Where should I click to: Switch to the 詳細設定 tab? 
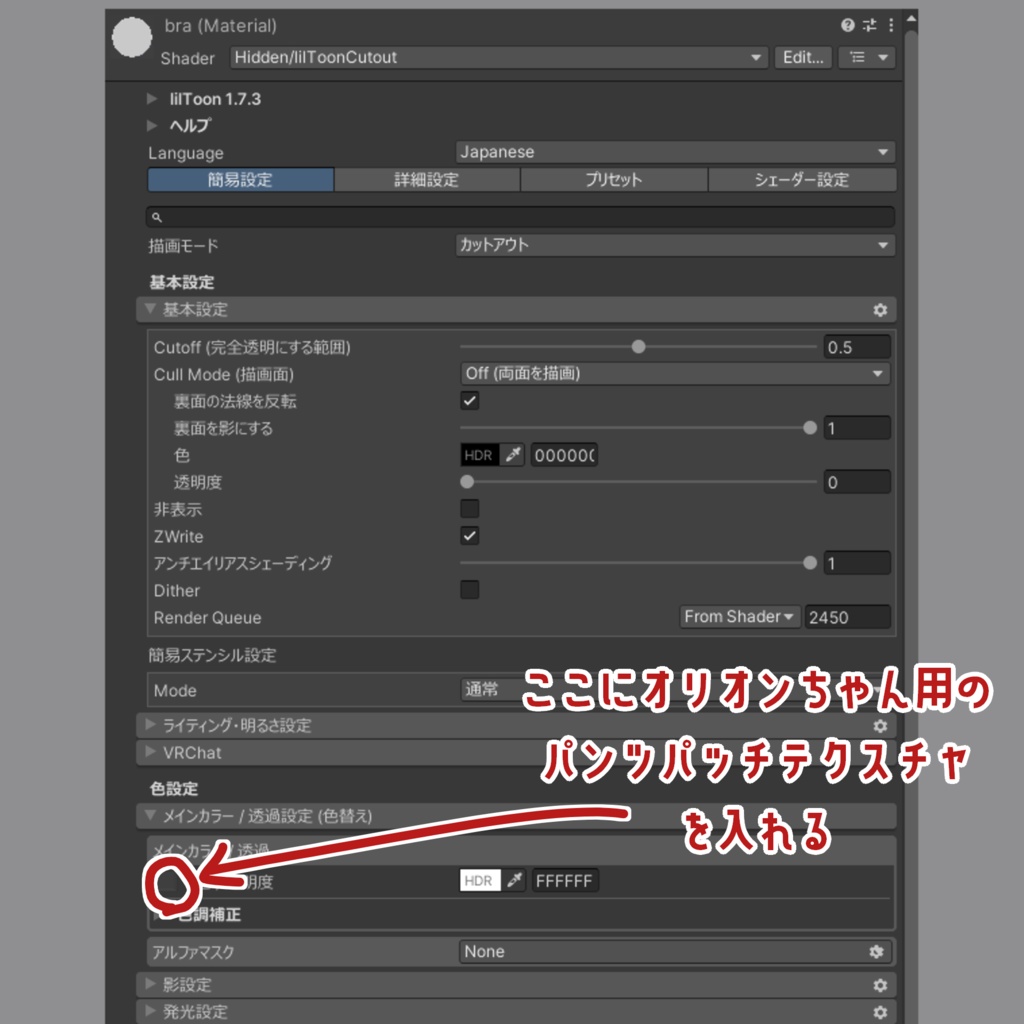(427, 180)
